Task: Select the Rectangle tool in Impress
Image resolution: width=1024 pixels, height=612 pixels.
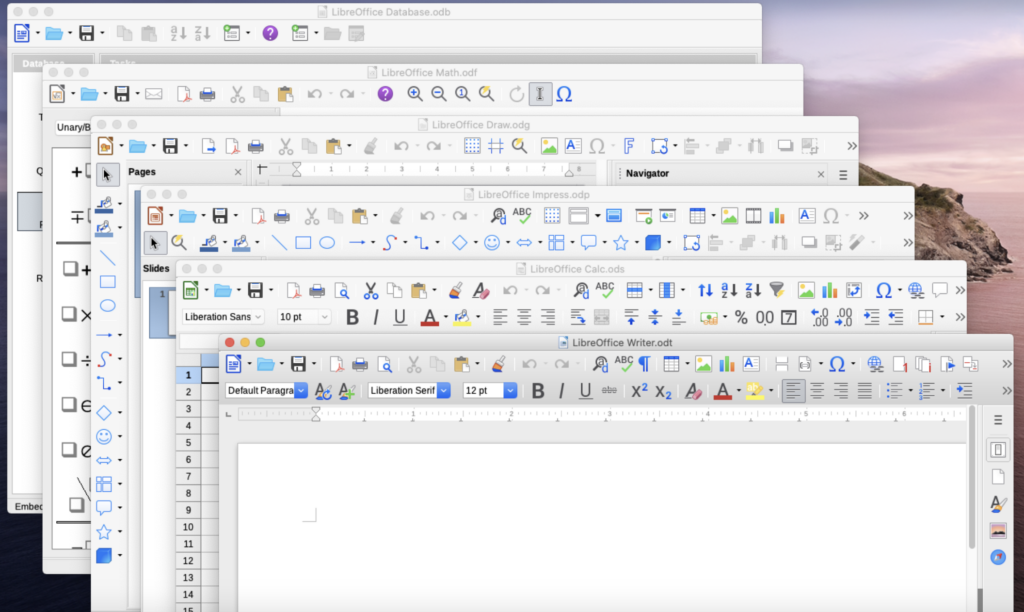Action: [x=303, y=242]
